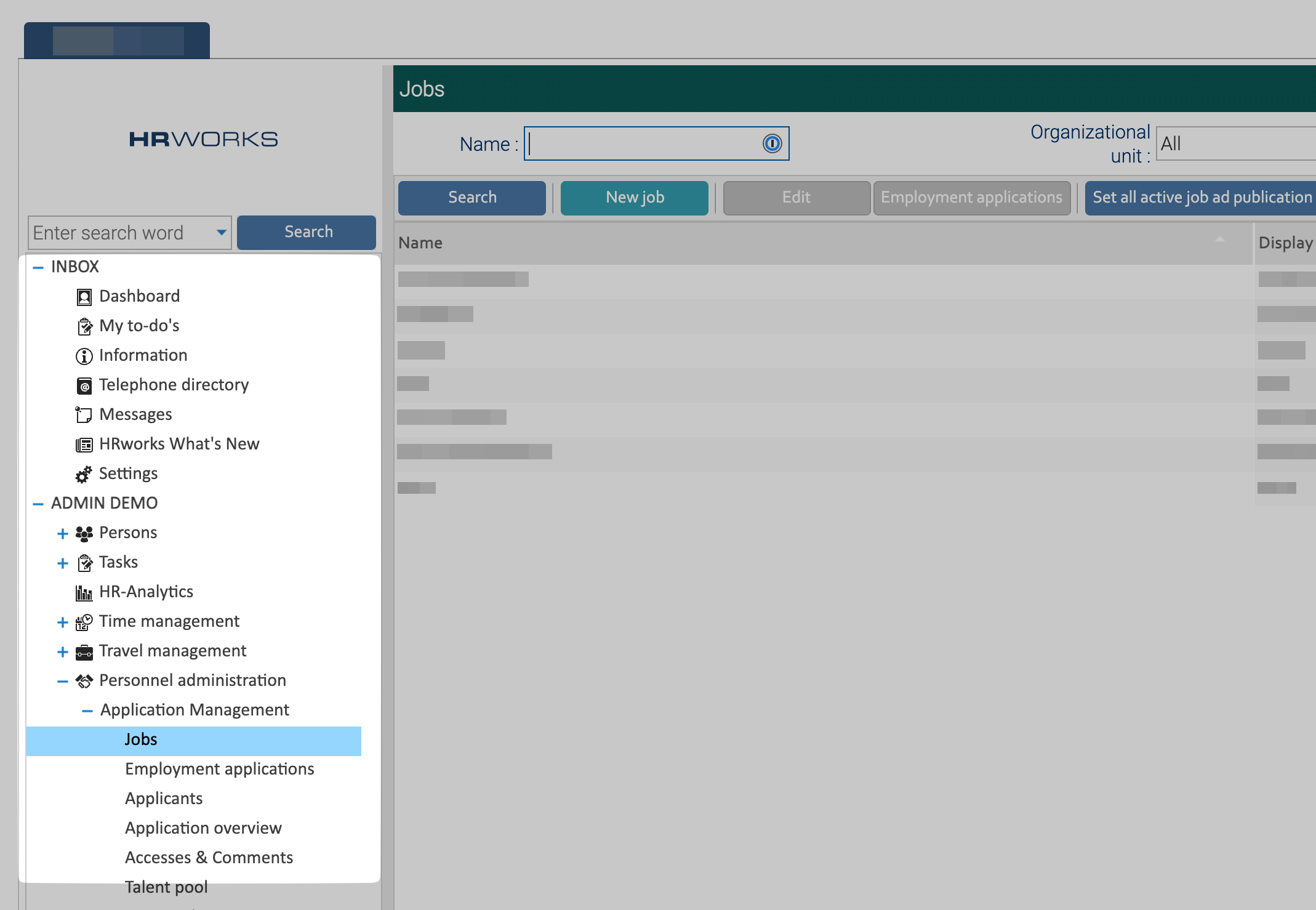This screenshot has height=910, width=1316.
Task: Click the HRworks What's New newspaper icon
Action: click(x=84, y=445)
